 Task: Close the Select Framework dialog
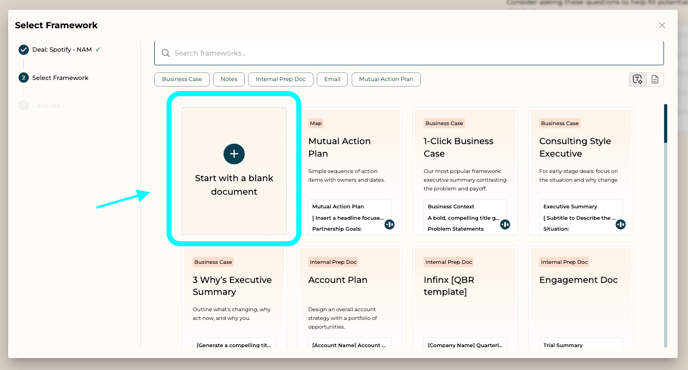click(x=662, y=25)
